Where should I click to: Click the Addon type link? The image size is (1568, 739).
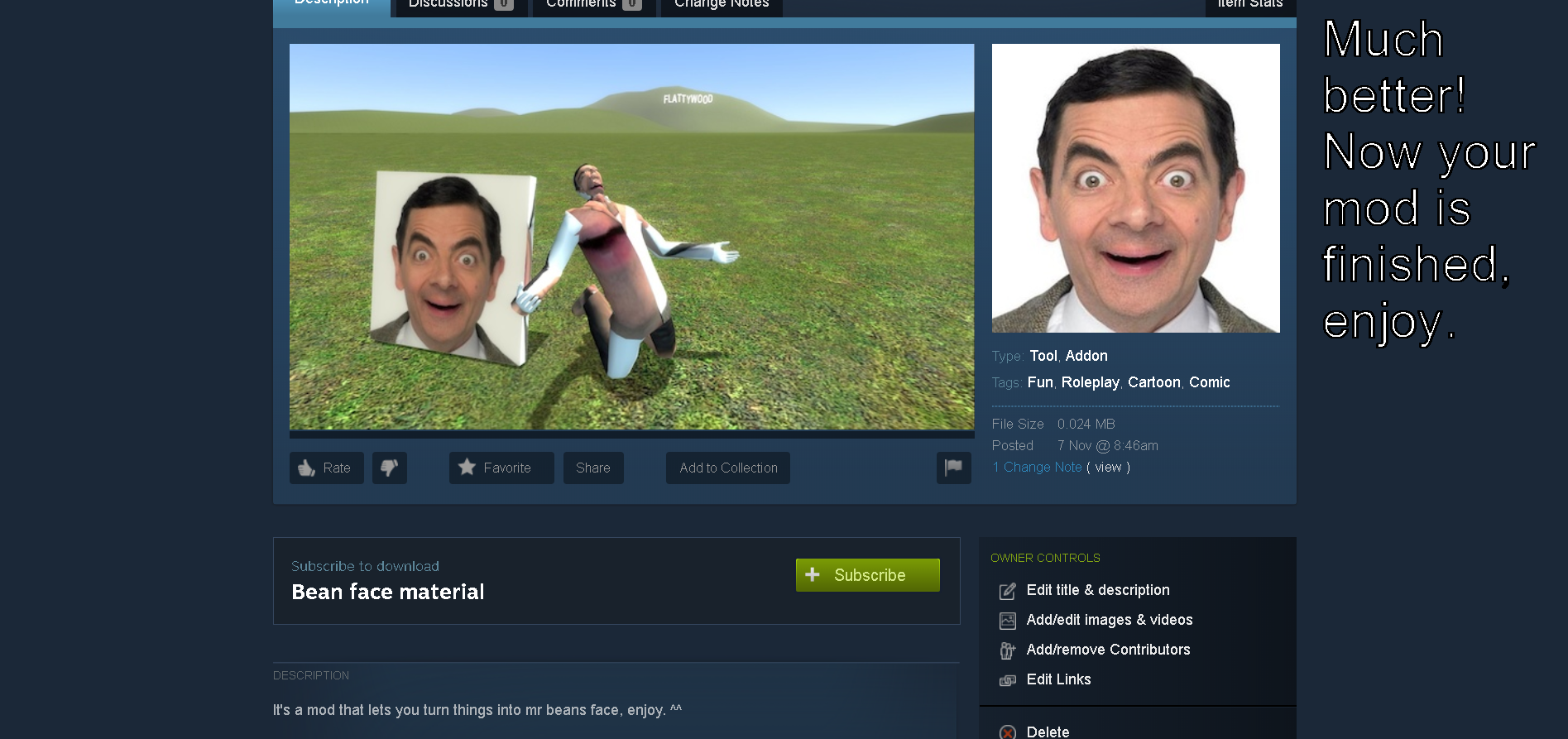pyautogui.click(x=1086, y=356)
